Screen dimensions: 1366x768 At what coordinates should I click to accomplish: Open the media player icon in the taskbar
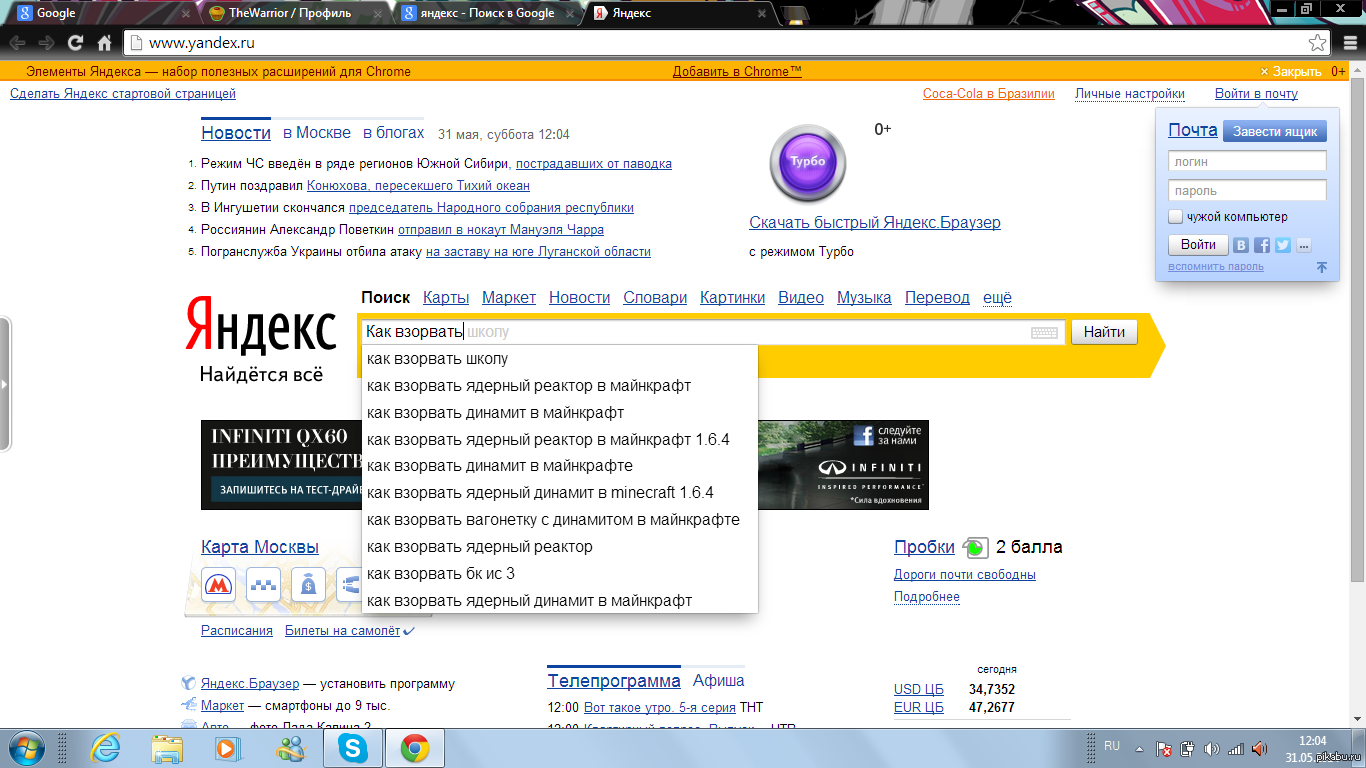[229, 748]
